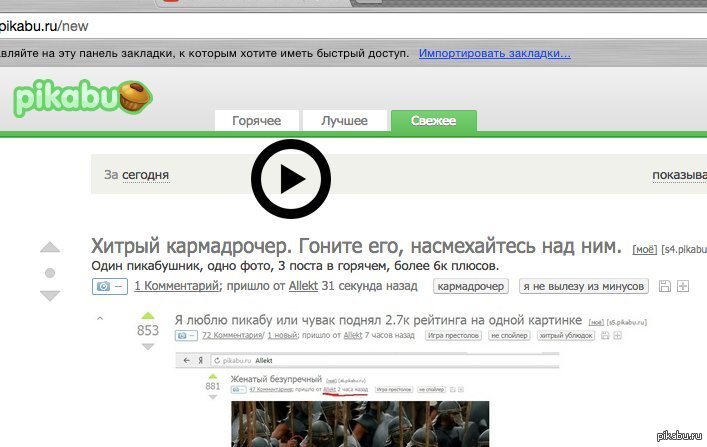
Task: Toggle the camera image collapse button beside 1 Комментарий
Action: [x=110, y=286]
